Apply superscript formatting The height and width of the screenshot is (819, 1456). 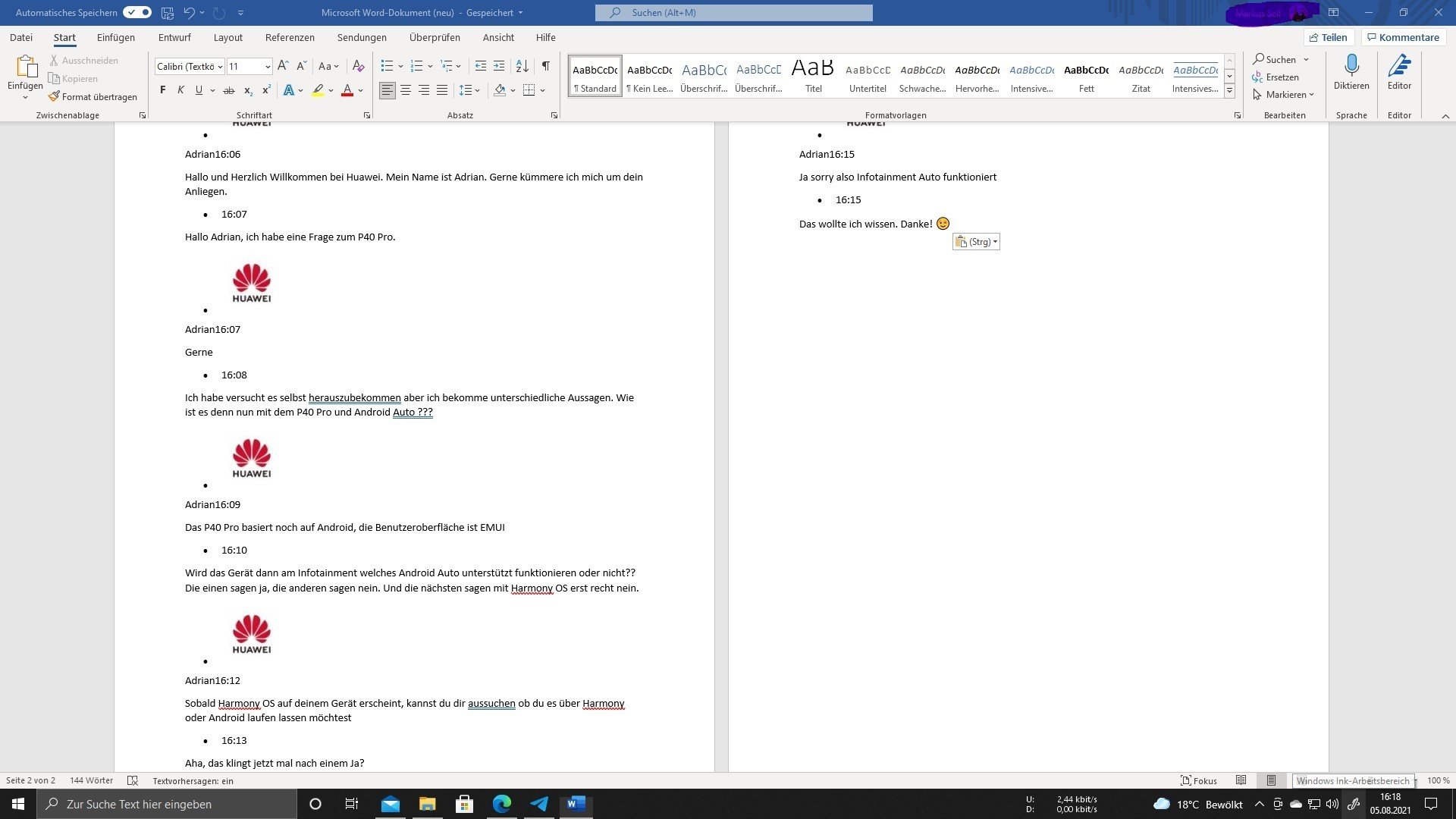click(x=266, y=90)
